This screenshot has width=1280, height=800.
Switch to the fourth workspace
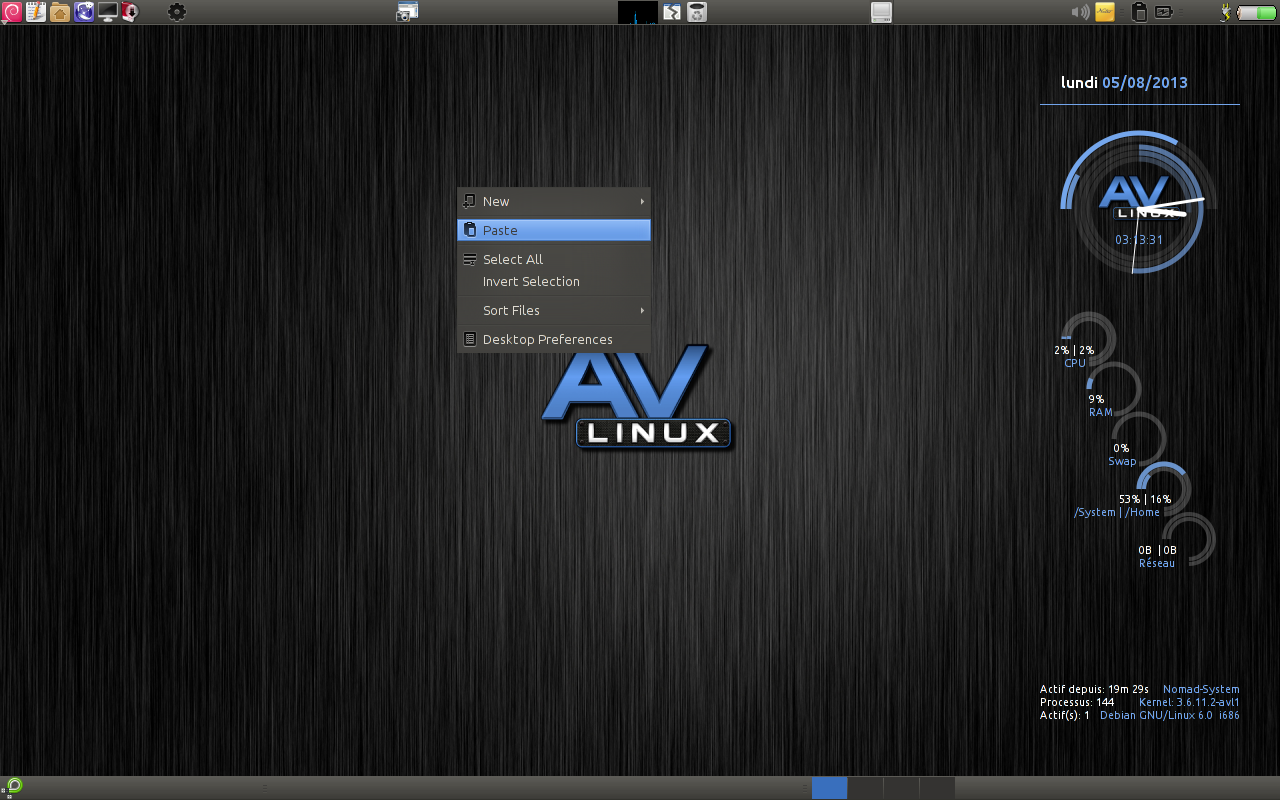point(937,788)
